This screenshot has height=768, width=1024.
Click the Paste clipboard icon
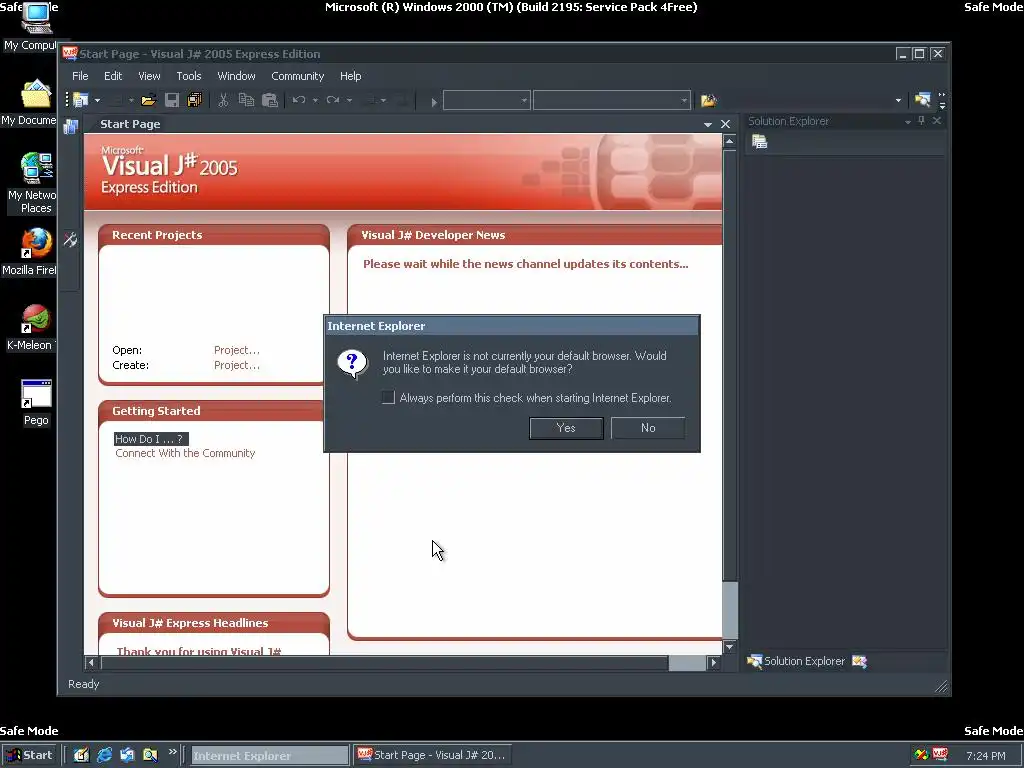click(270, 100)
